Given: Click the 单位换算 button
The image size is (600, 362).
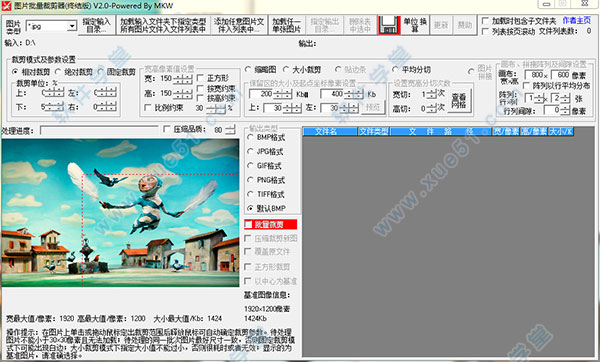Looking at the screenshot, I should (x=415, y=25).
